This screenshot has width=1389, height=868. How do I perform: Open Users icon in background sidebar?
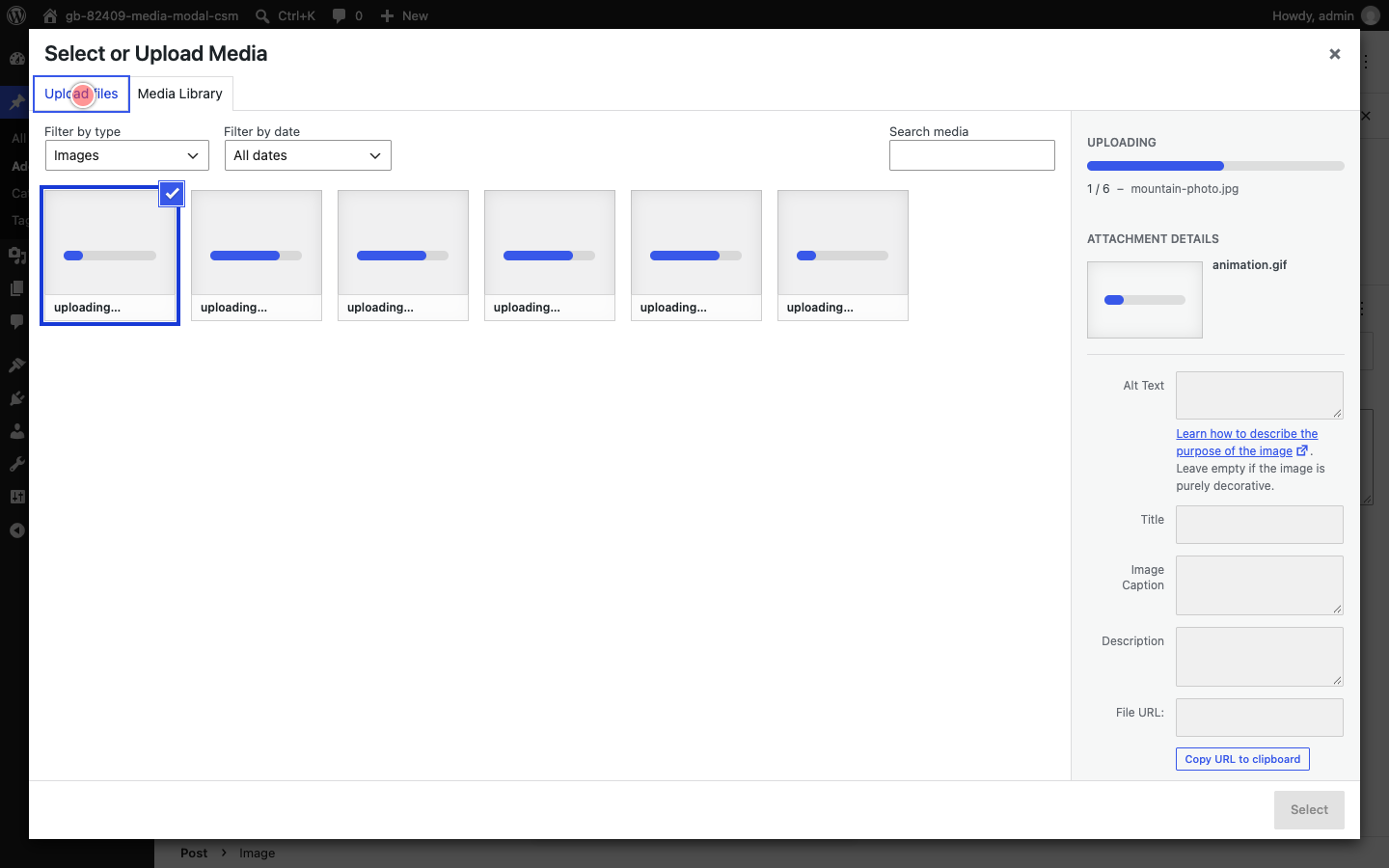coord(16,431)
